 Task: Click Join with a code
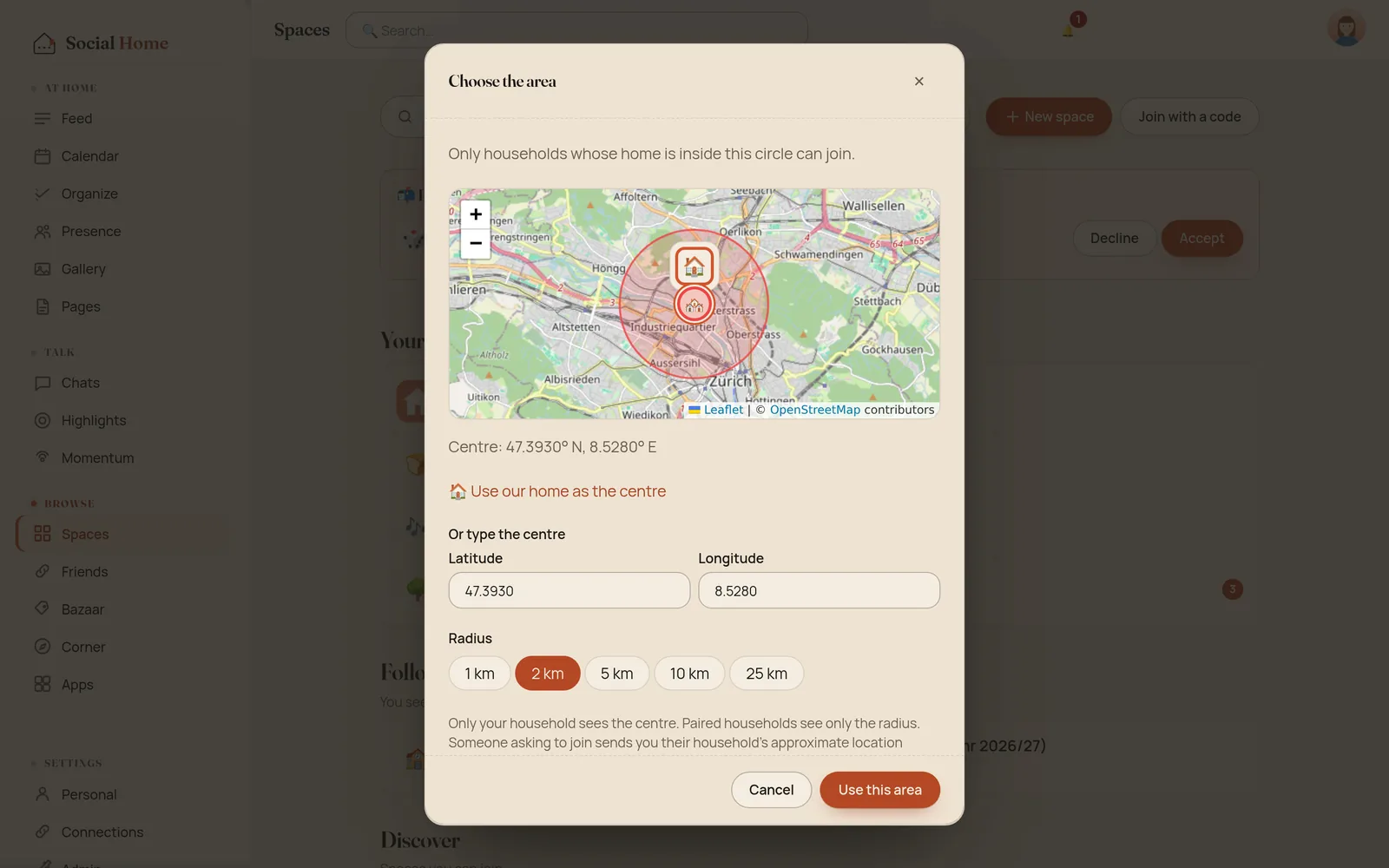(1189, 116)
